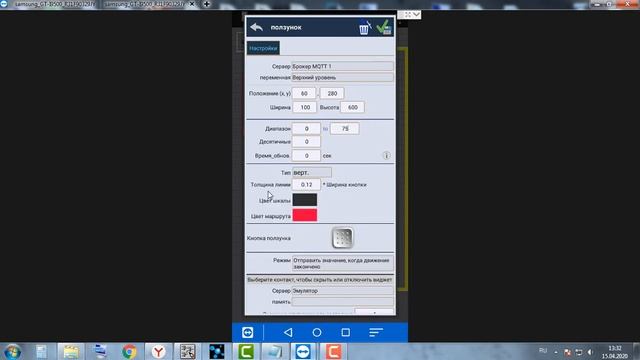The image size is (640, 360).
Task: Tap the Android recent apps square button
Action: click(346, 332)
